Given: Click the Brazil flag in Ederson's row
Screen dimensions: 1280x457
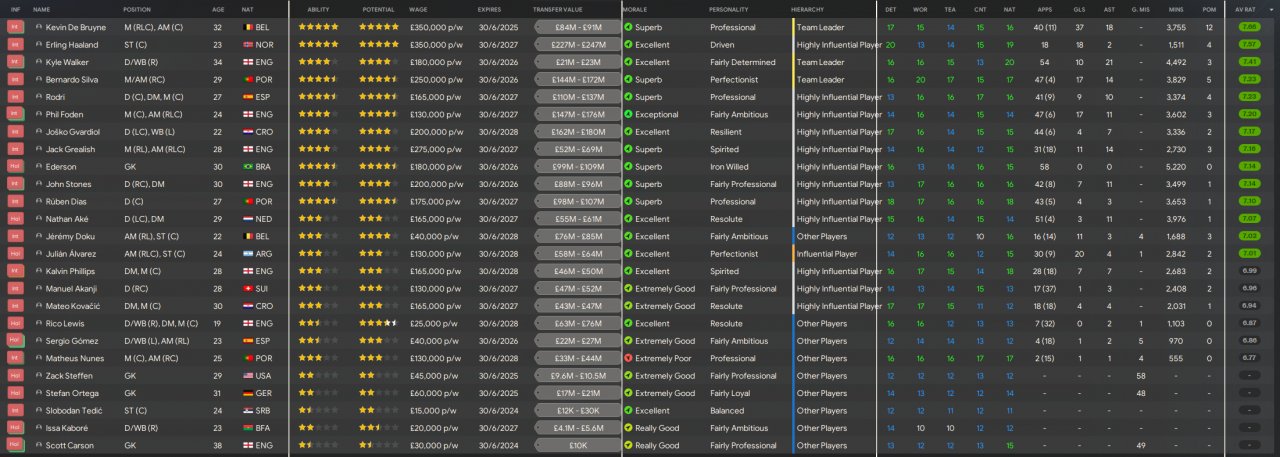Looking at the screenshot, I should tap(247, 167).
